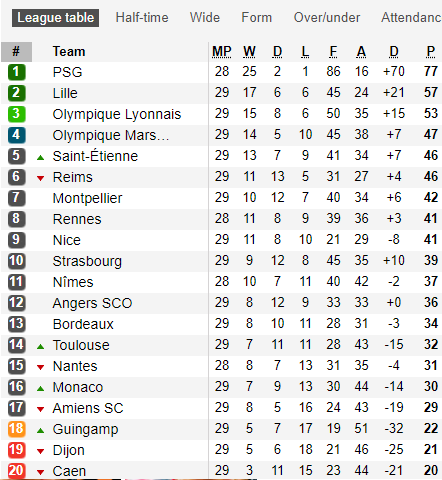Screen dimensions: 442x480
Task: Open the Olympique Lyonnais team page
Action: click(117, 114)
